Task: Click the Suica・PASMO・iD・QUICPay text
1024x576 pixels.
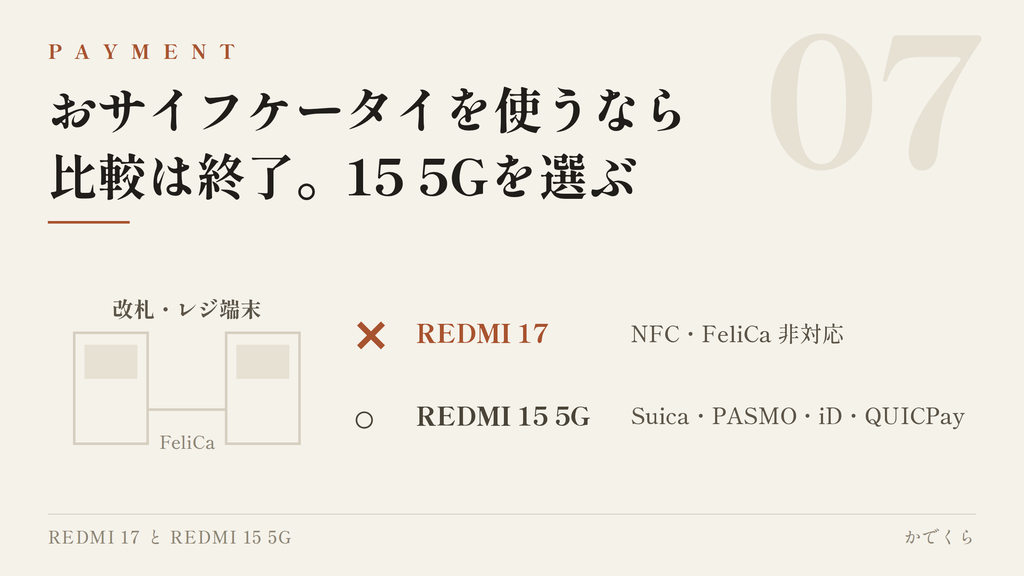Action: [798, 417]
